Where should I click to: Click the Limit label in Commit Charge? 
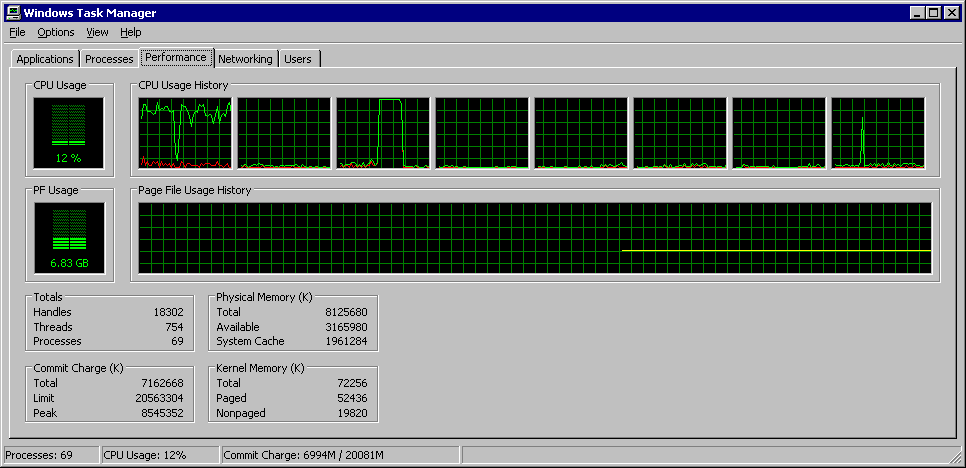point(43,398)
